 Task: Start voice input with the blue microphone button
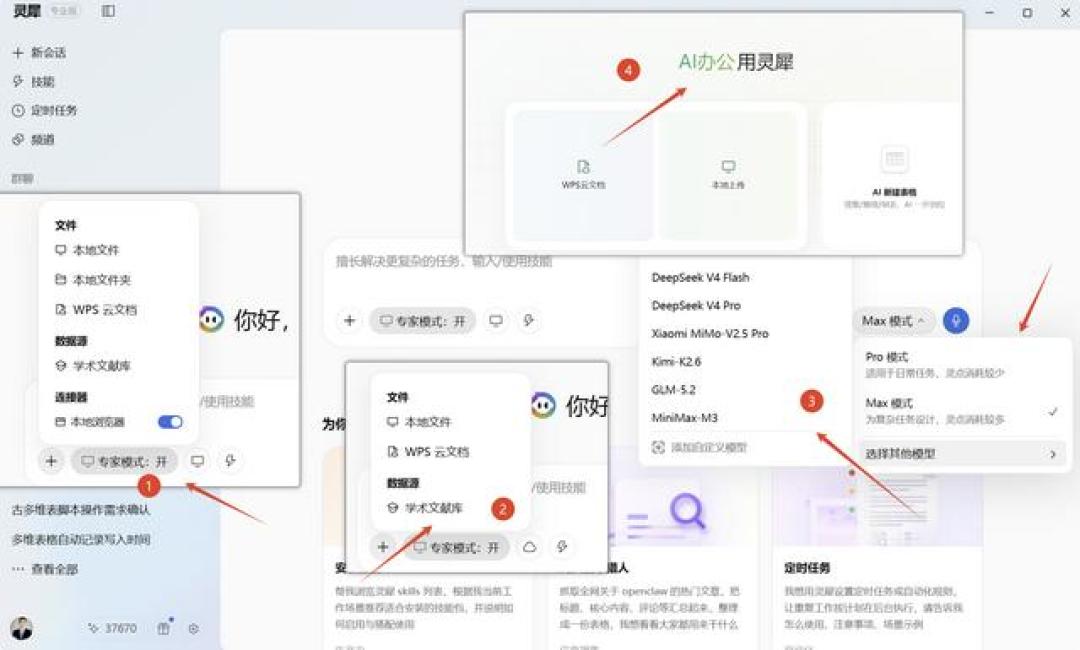(x=955, y=320)
